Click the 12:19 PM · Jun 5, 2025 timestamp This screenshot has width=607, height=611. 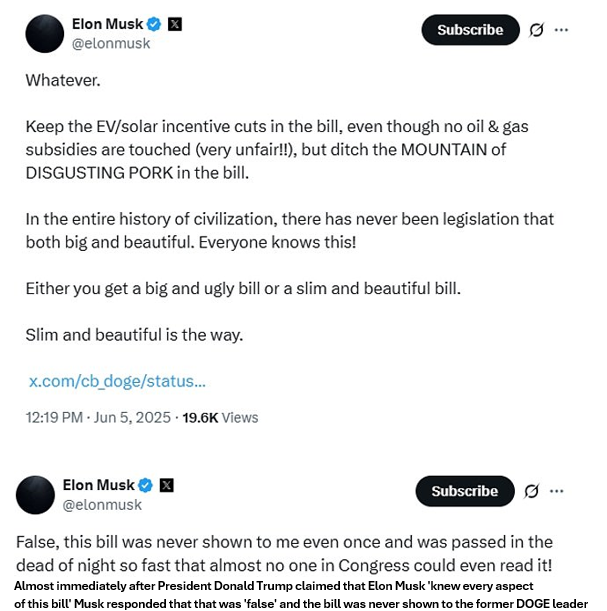pos(98,417)
